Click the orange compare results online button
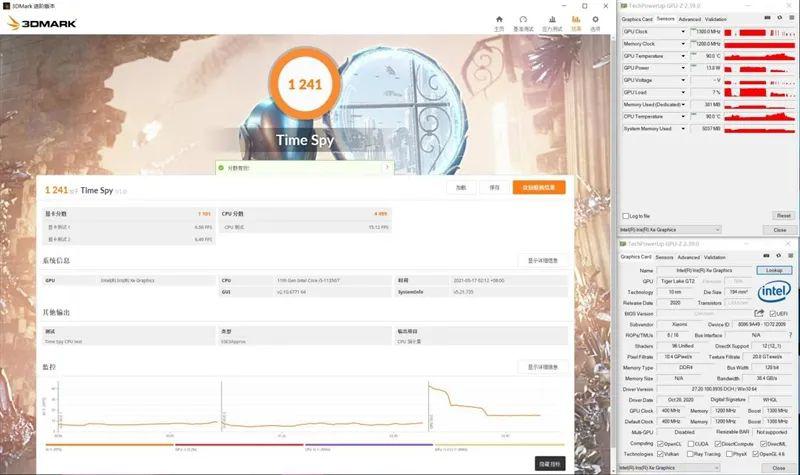The width and height of the screenshot is (800, 475). coord(539,188)
